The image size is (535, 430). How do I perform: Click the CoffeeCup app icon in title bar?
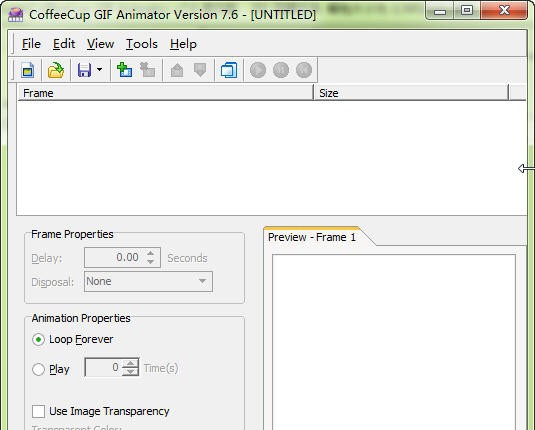tap(15, 15)
